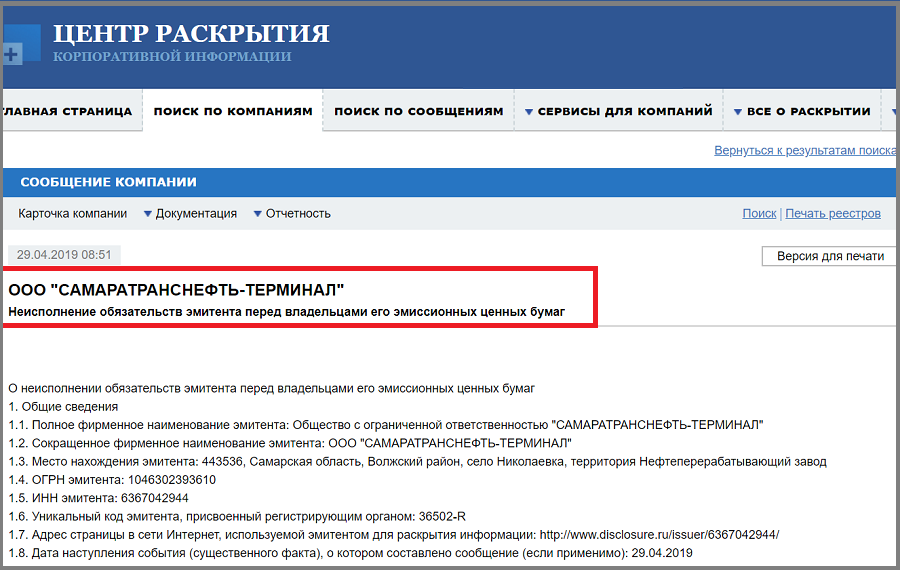Select line 1. Общие сведения

pyautogui.click(x=63, y=406)
